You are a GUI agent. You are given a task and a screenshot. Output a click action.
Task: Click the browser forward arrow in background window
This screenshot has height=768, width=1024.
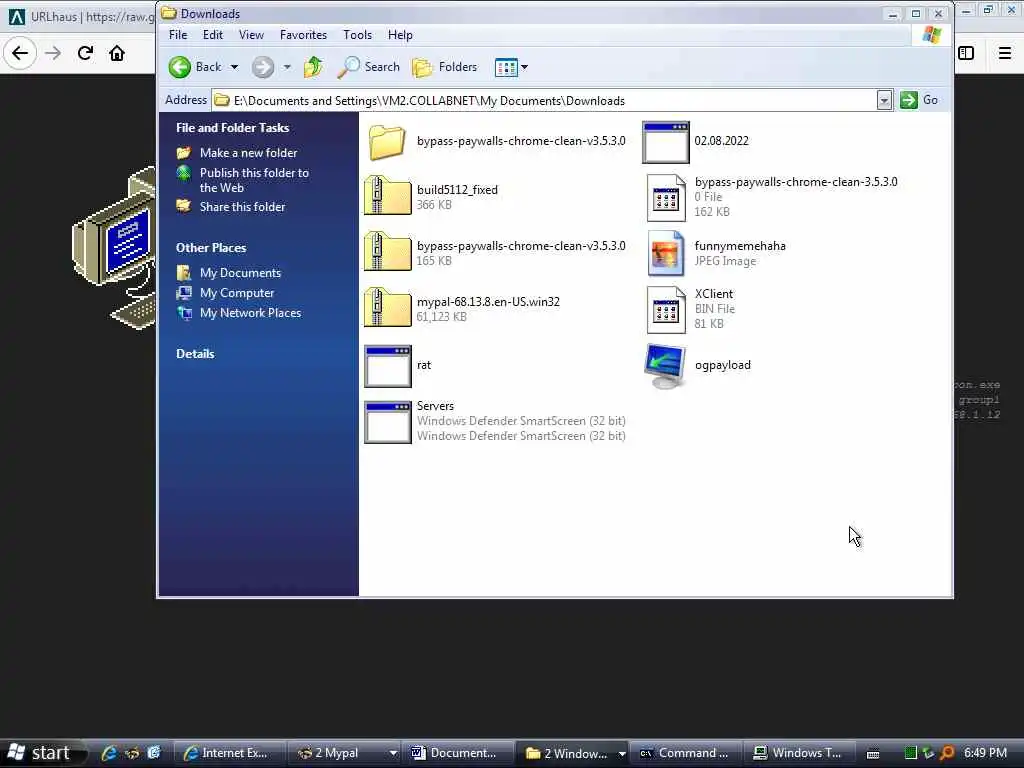point(53,53)
